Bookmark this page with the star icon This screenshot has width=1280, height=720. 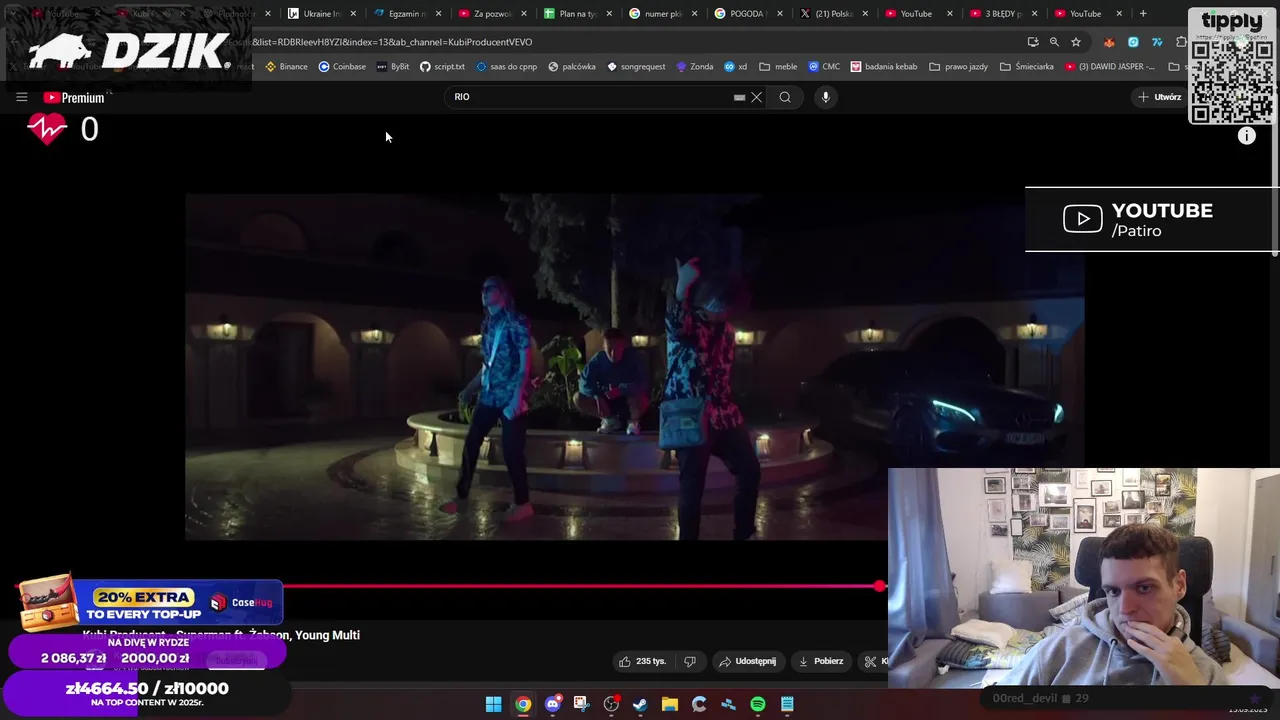pos(1076,42)
